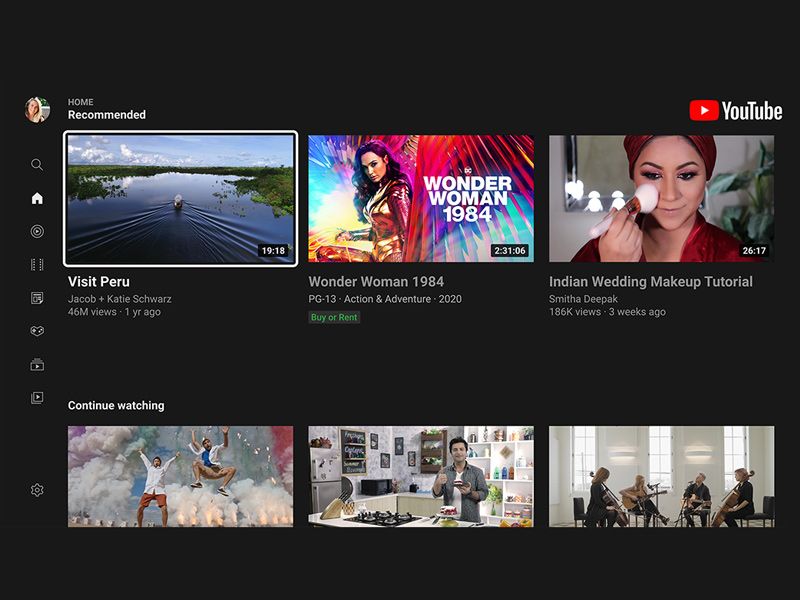Go to Home in the sidebar

(x=37, y=198)
